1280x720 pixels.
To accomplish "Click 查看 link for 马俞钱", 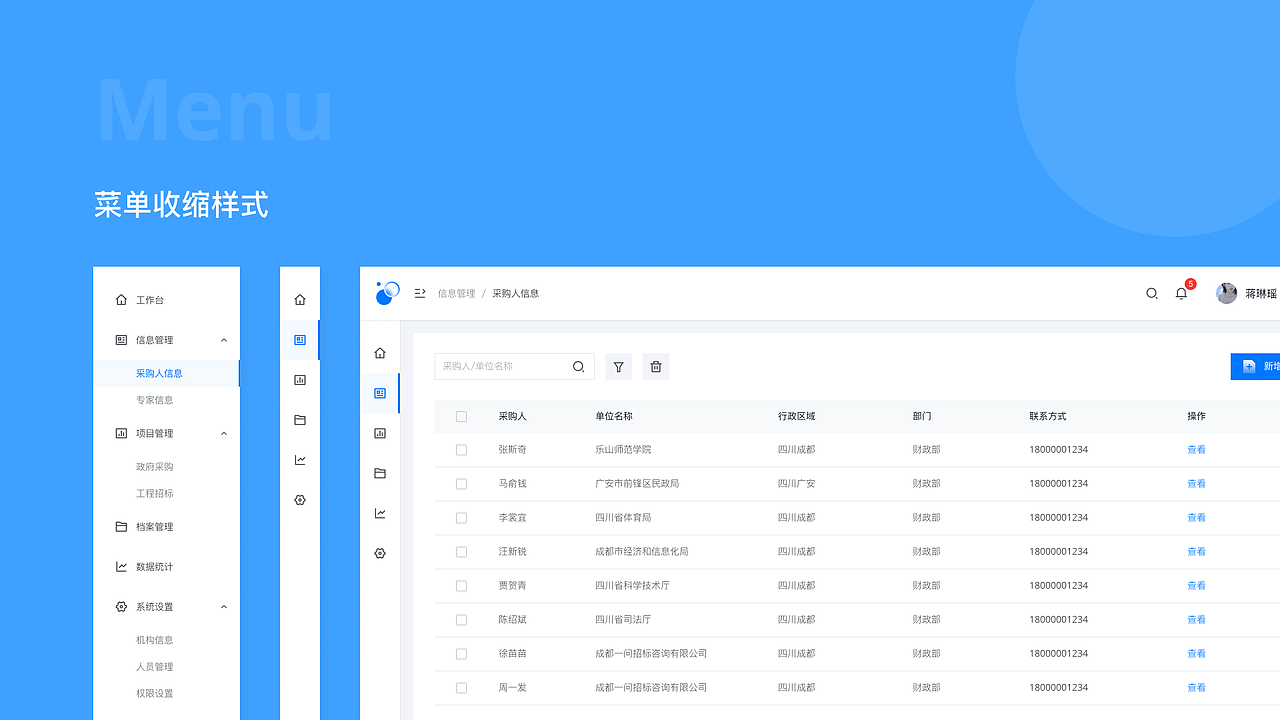I will (x=1196, y=484).
